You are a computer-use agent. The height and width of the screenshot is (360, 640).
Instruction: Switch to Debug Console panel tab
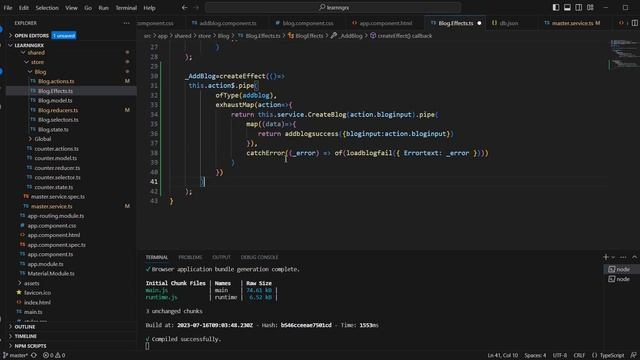point(259,257)
